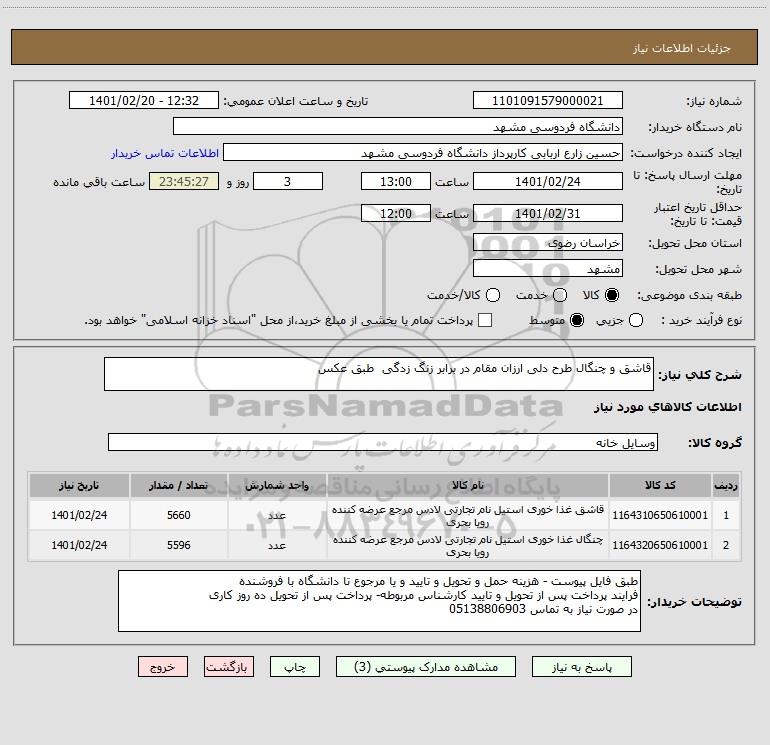This screenshot has width=770, height=745.
Task: Click the province field خراسان رضوی
Action: 548,243
